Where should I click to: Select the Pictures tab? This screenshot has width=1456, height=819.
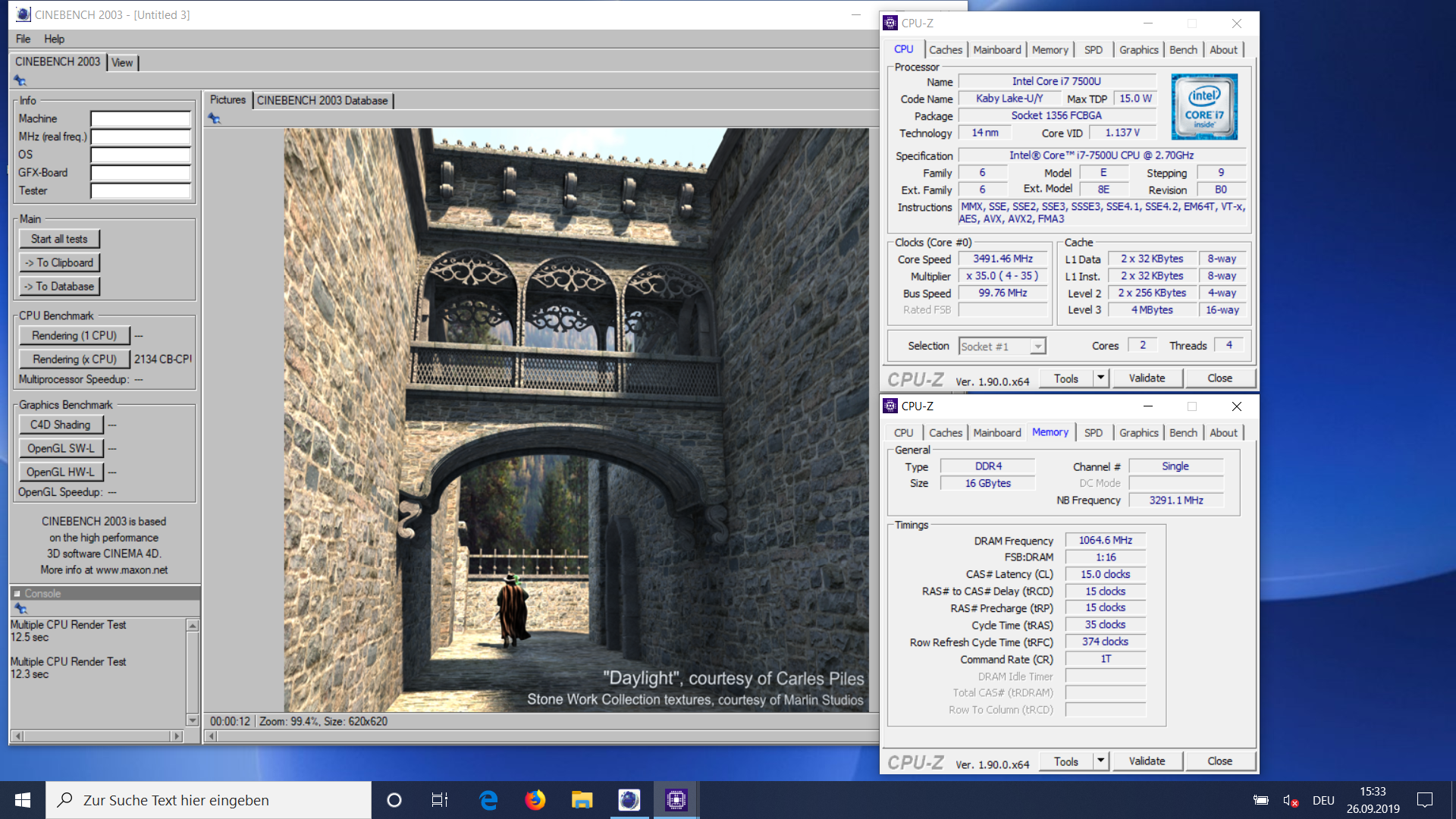coord(227,99)
